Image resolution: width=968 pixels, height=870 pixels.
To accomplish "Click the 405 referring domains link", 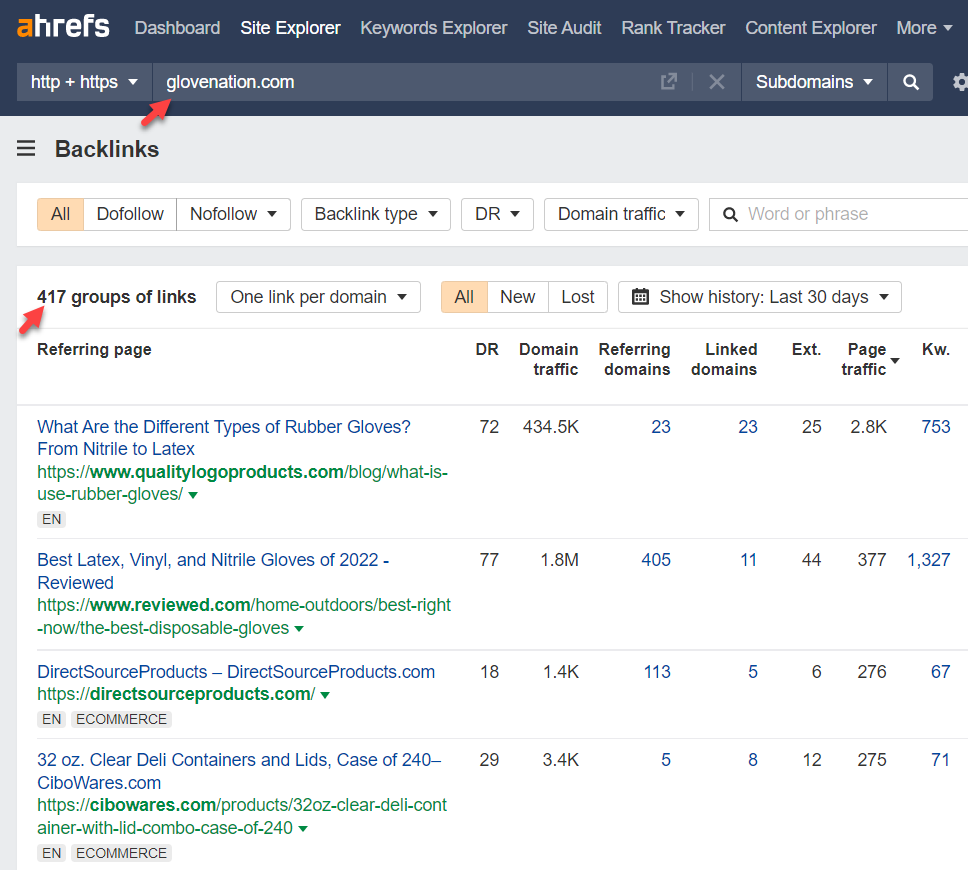I will [655, 560].
